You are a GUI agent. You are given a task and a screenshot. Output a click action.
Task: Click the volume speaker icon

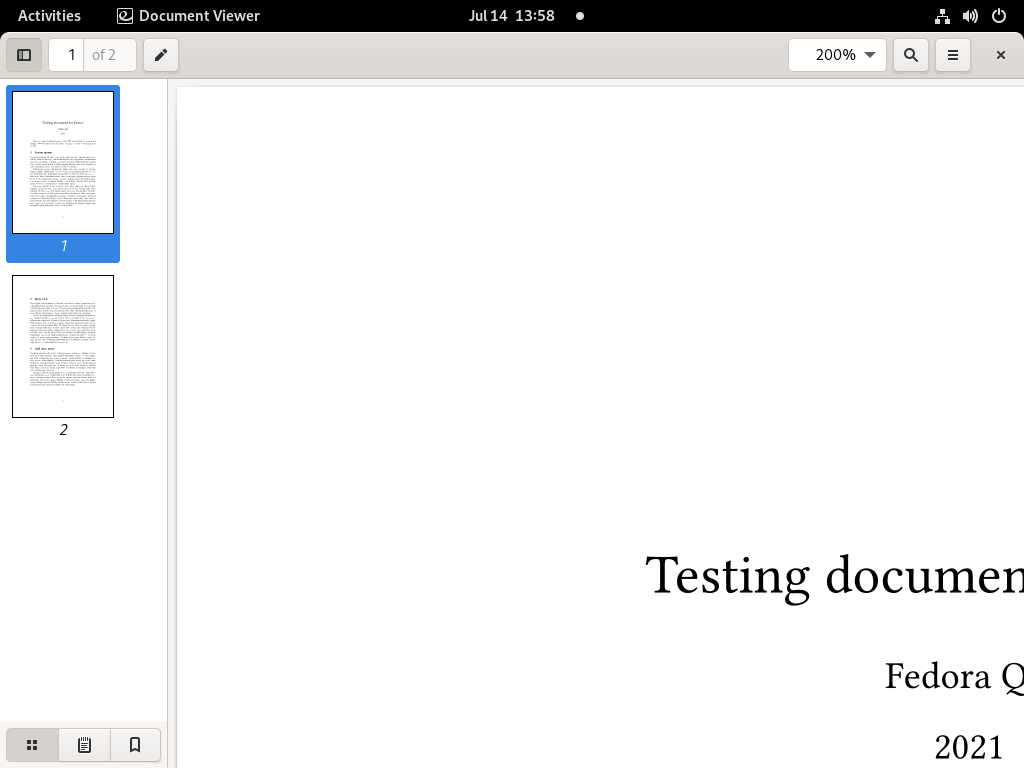(x=970, y=16)
